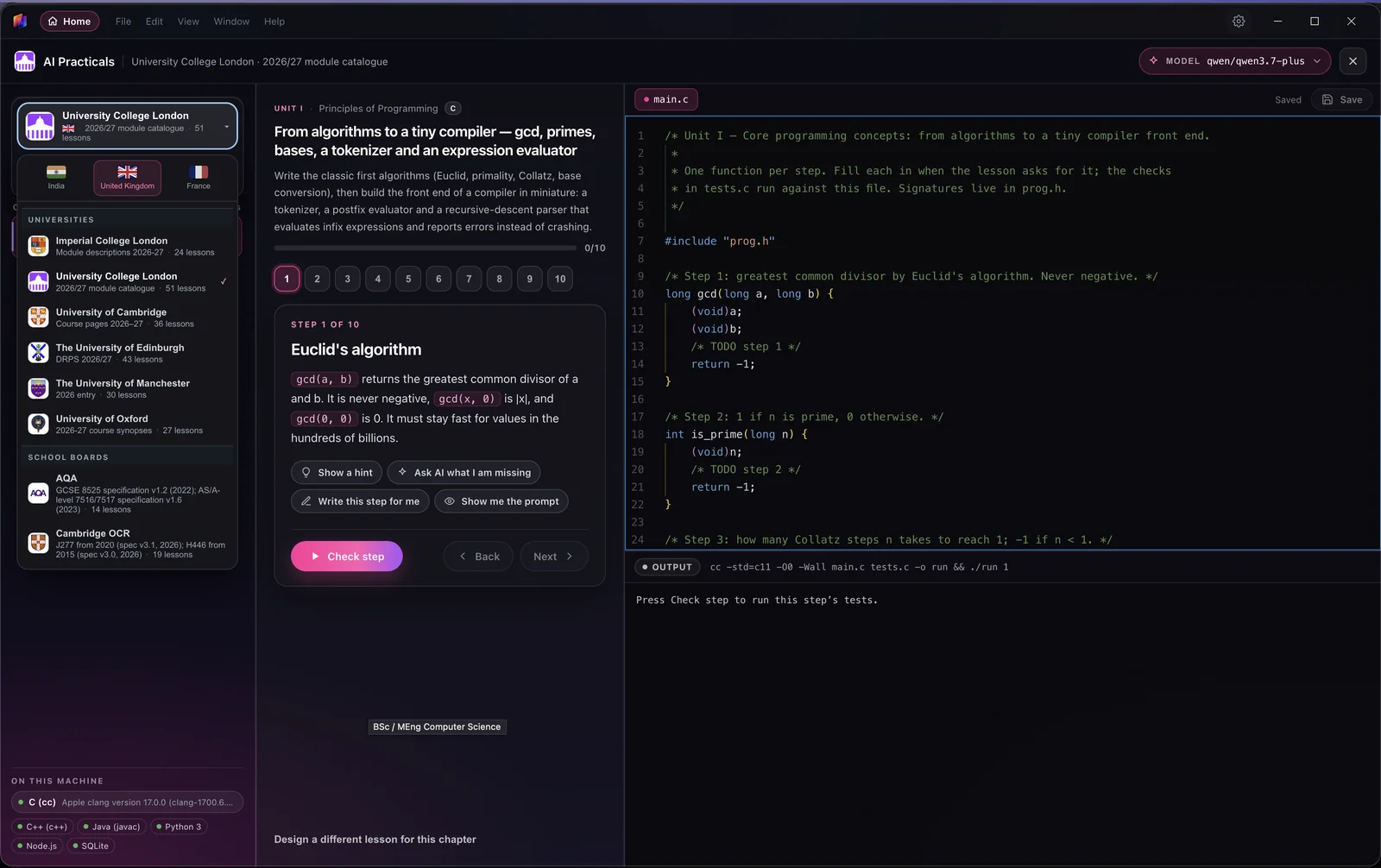The image size is (1381, 868).
Task: Open the settings gear icon
Action: pos(1239,22)
